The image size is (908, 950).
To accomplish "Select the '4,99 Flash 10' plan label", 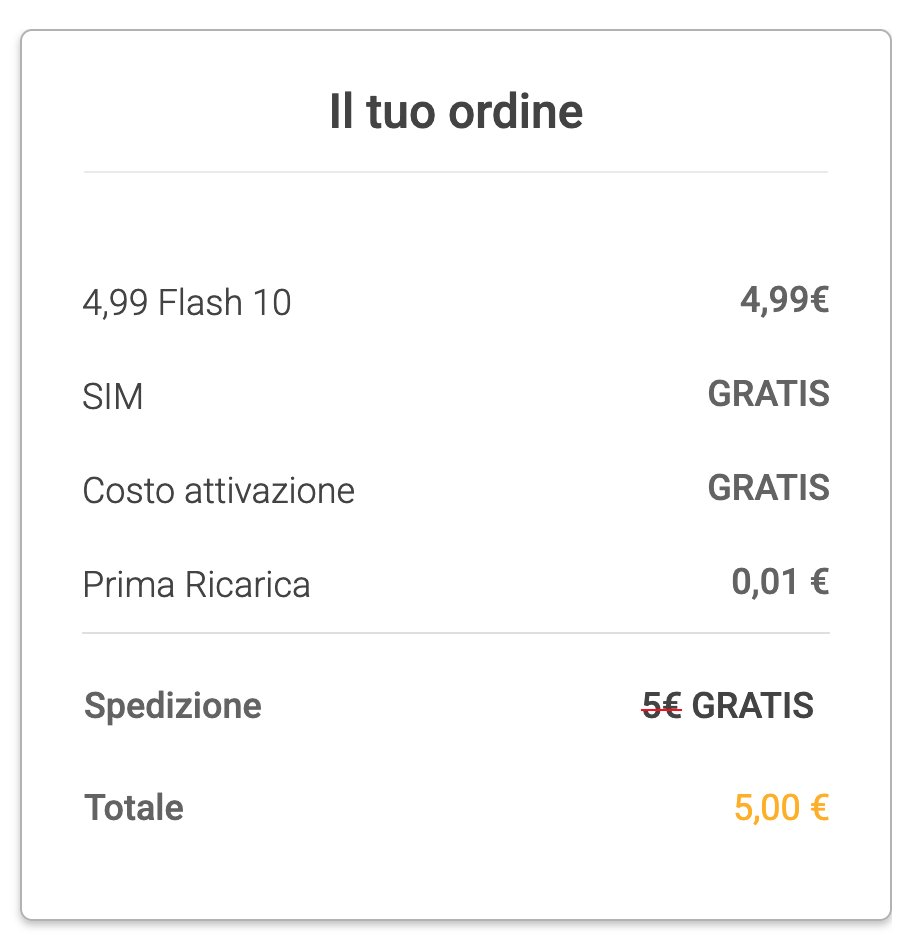I will pyautogui.click(x=187, y=302).
